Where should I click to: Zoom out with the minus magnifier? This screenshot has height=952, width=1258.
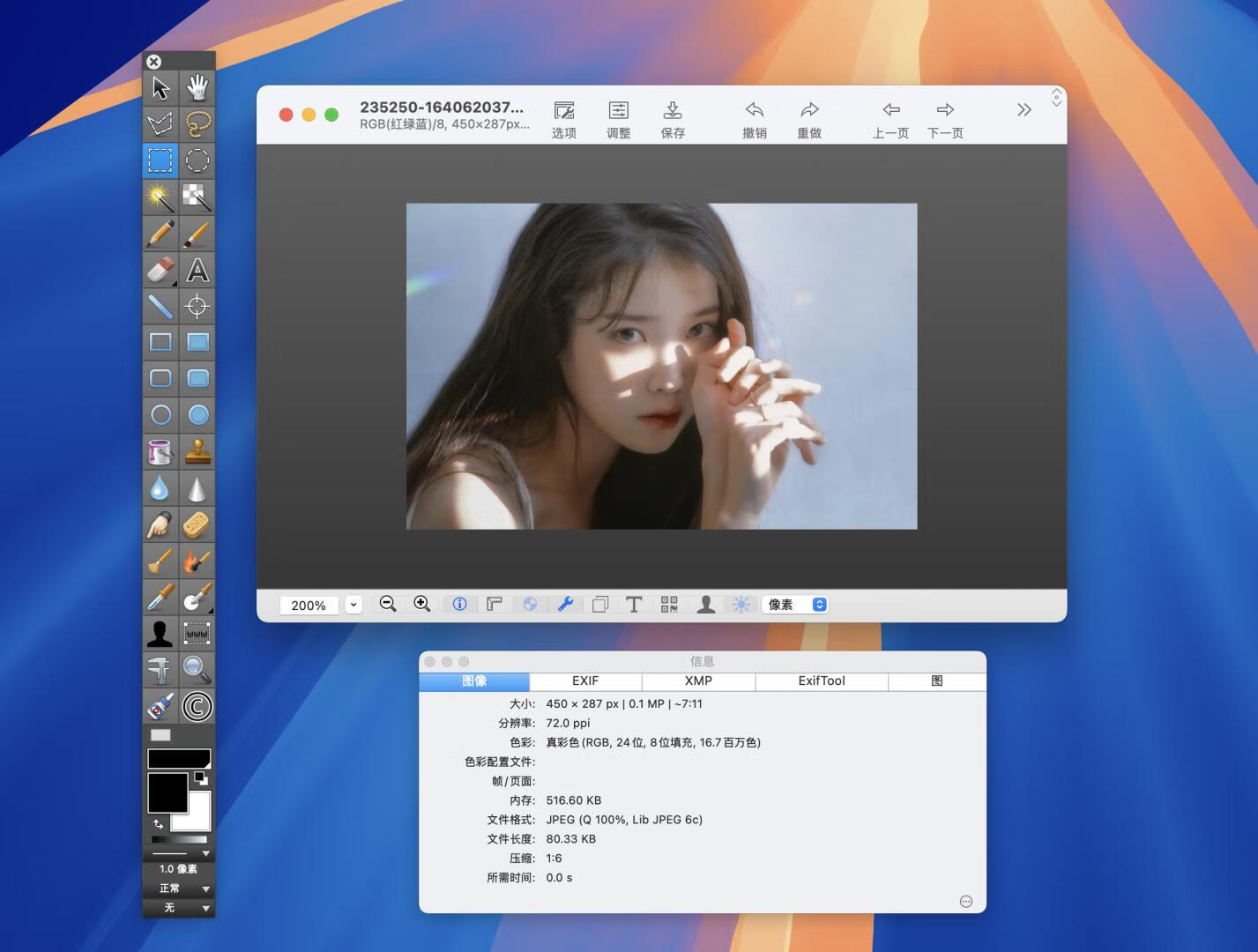pos(388,604)
